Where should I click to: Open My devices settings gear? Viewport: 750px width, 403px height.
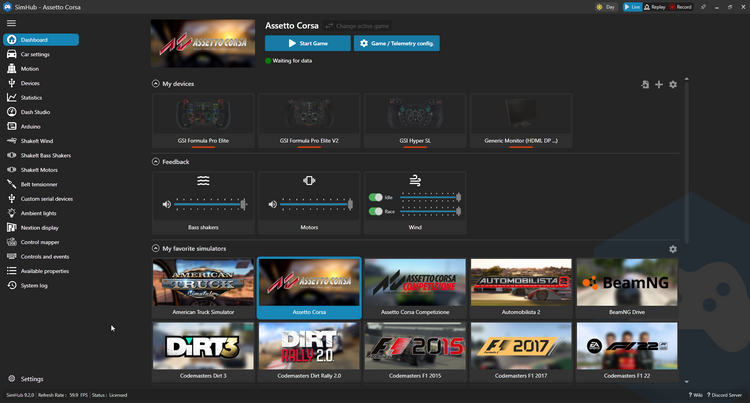(673, 84)
